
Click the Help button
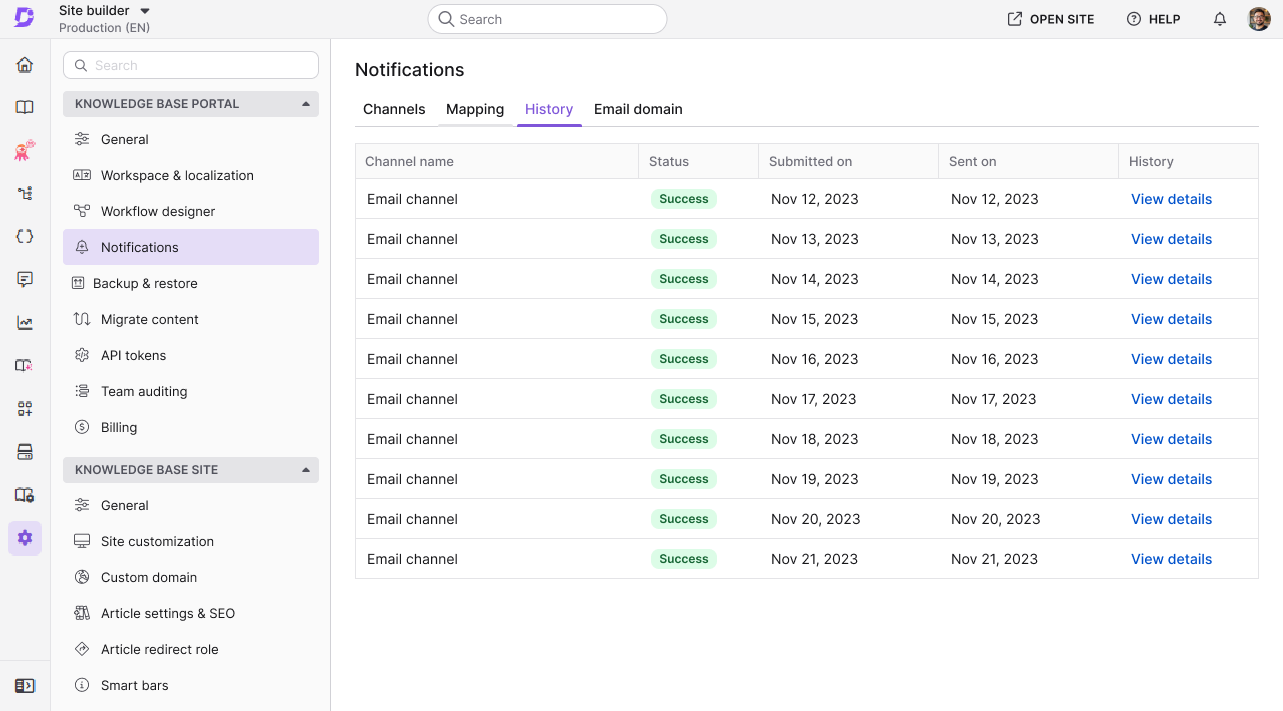(x=1153, y=19)
